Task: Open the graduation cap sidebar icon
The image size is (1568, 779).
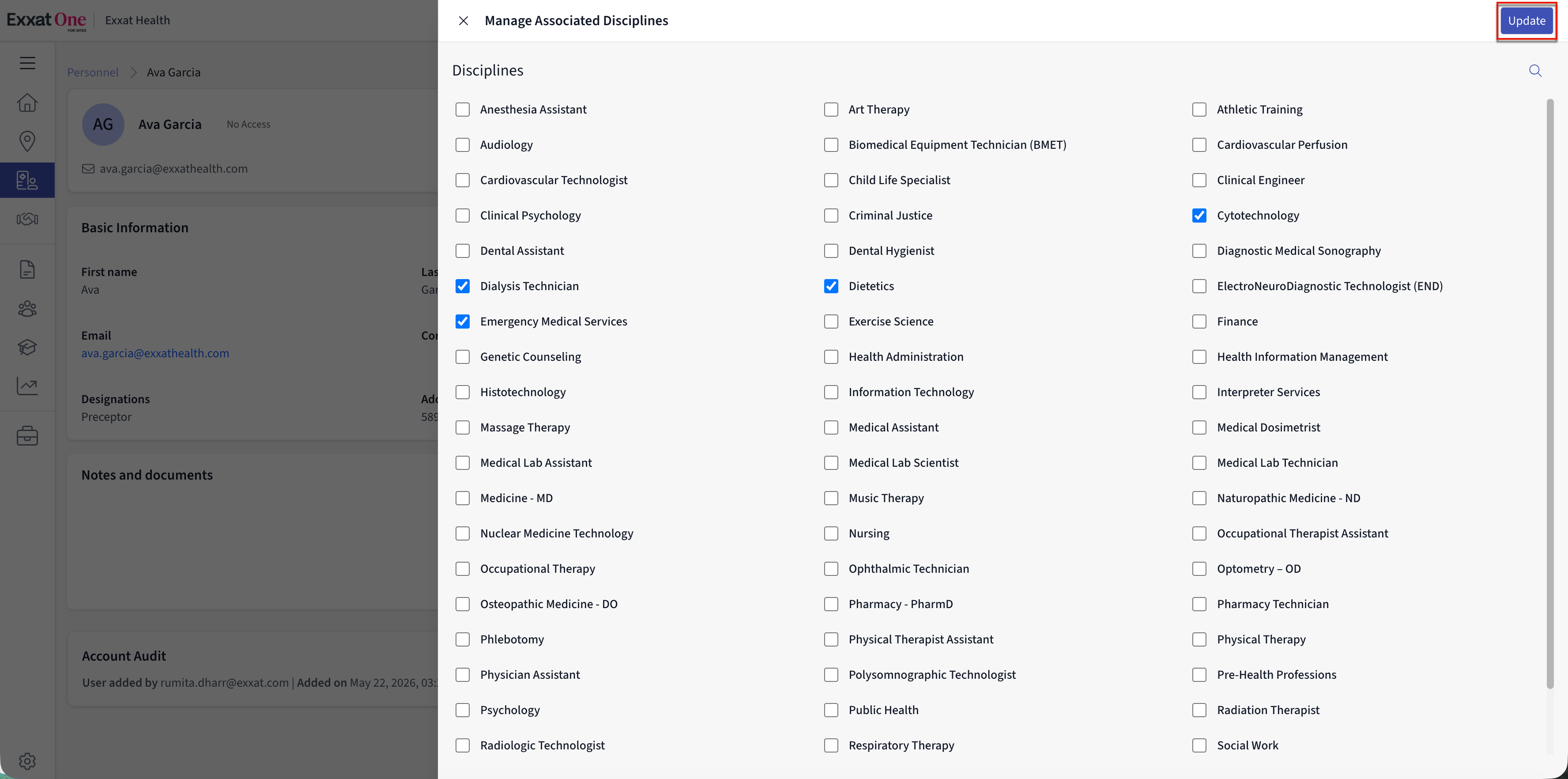Action: pos(27,347)
